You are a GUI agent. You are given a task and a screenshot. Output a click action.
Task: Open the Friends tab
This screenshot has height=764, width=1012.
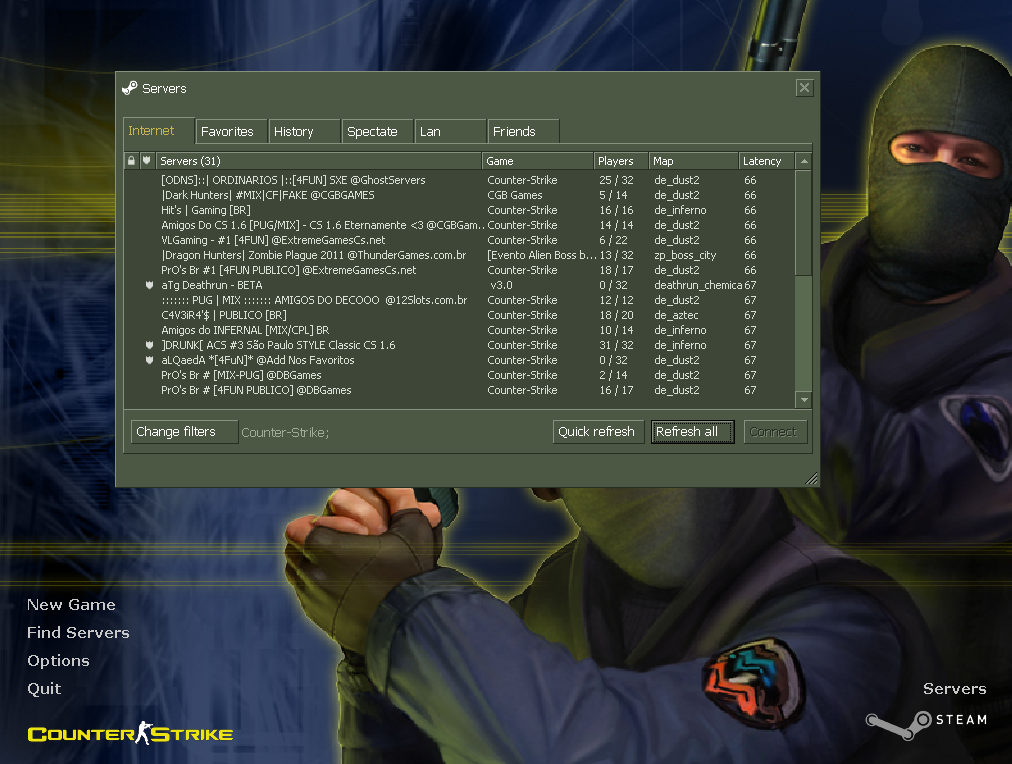pyautogui.click(x=523, y=132)
